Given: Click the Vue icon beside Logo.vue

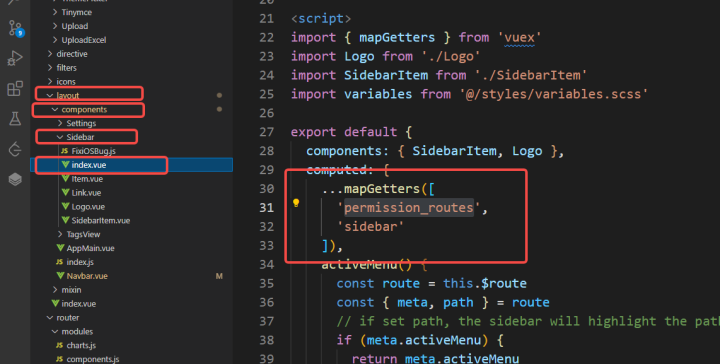Looking at the screenshot, I should pos(65,207).
